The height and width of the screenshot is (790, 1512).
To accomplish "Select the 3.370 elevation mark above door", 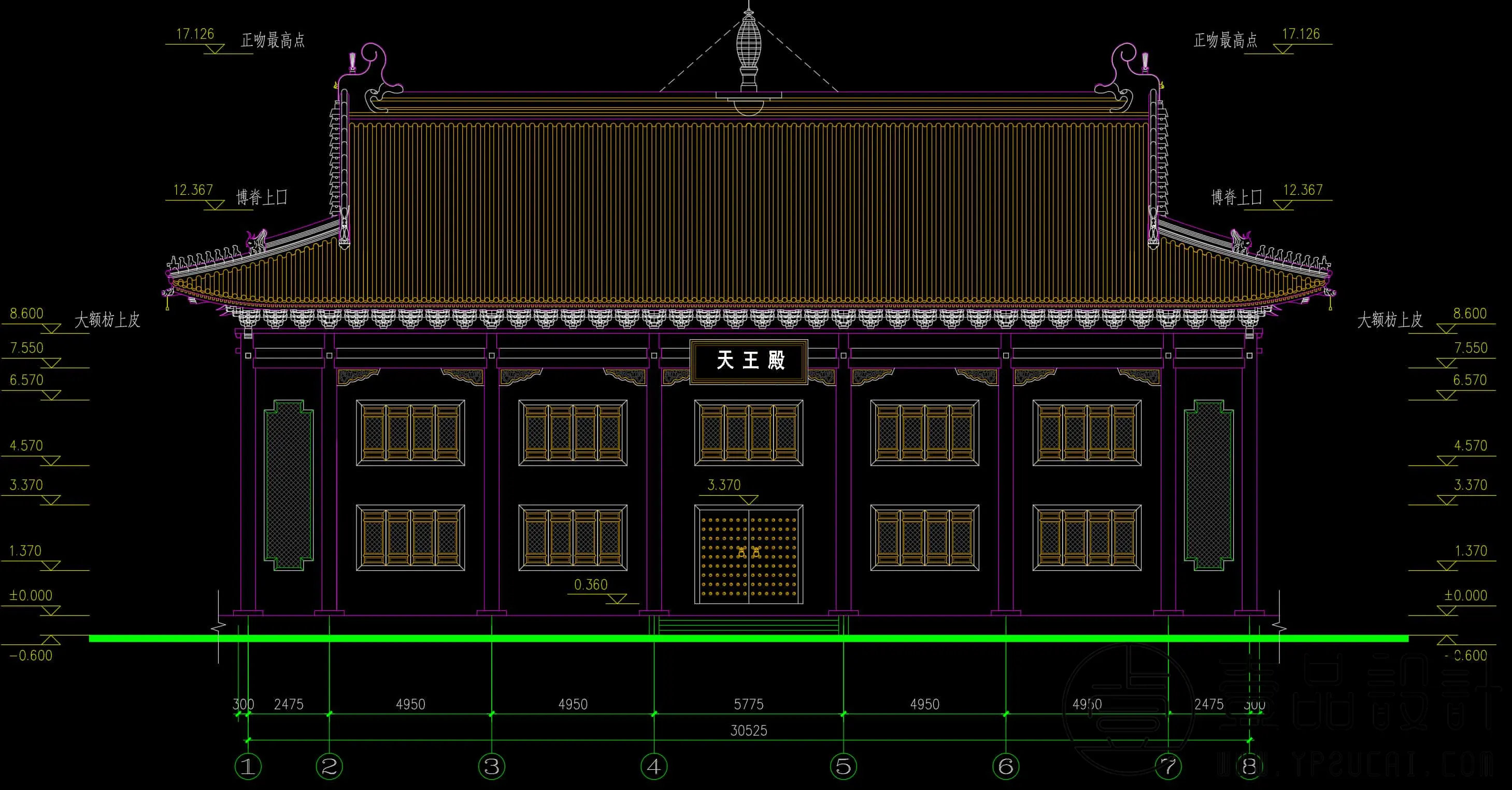I will 724,485.
